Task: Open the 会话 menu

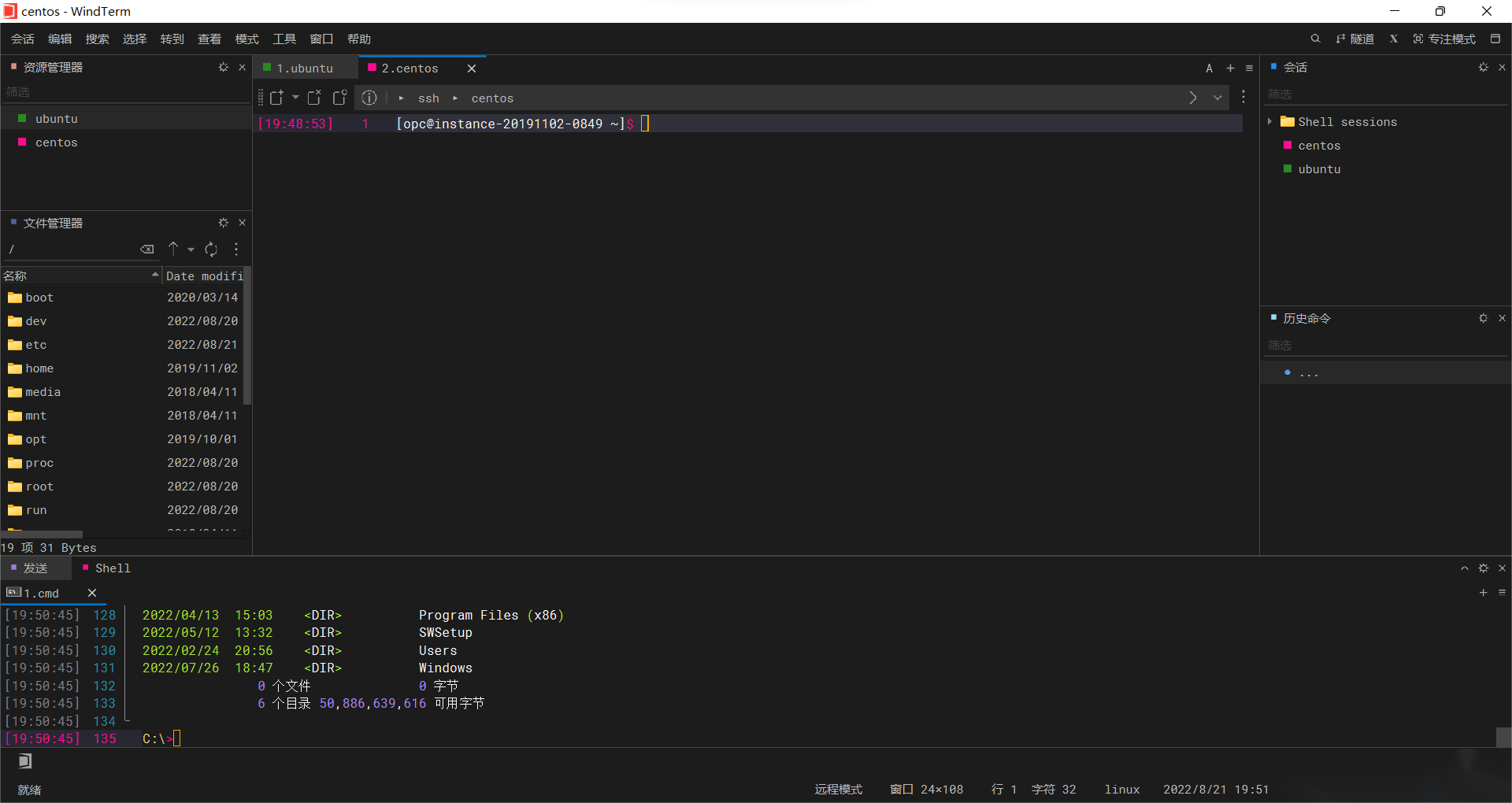Action: (22, 39)
